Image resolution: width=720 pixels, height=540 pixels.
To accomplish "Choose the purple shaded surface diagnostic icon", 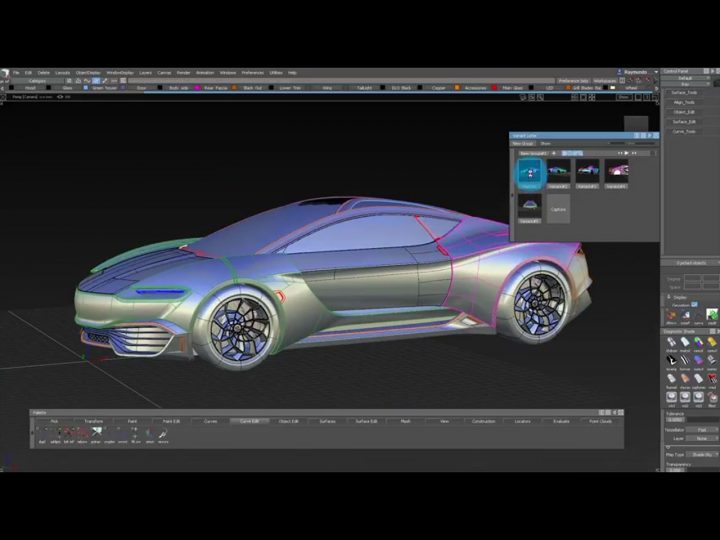I will 698,360.
